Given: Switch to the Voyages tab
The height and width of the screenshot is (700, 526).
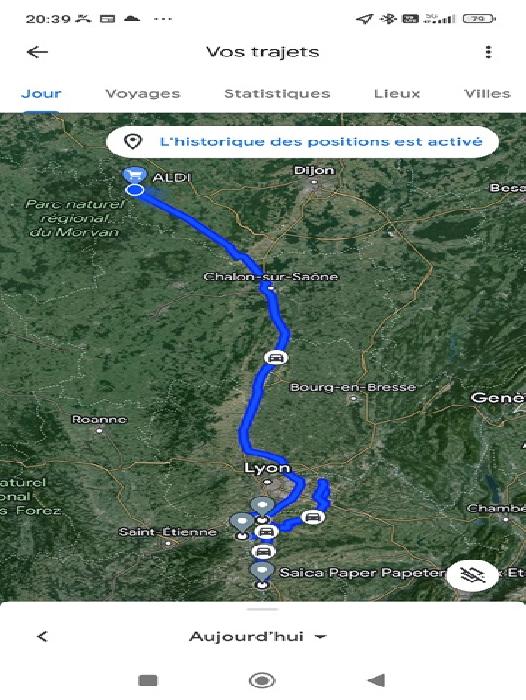Looking at the screenshot, I should click(143, 93).
